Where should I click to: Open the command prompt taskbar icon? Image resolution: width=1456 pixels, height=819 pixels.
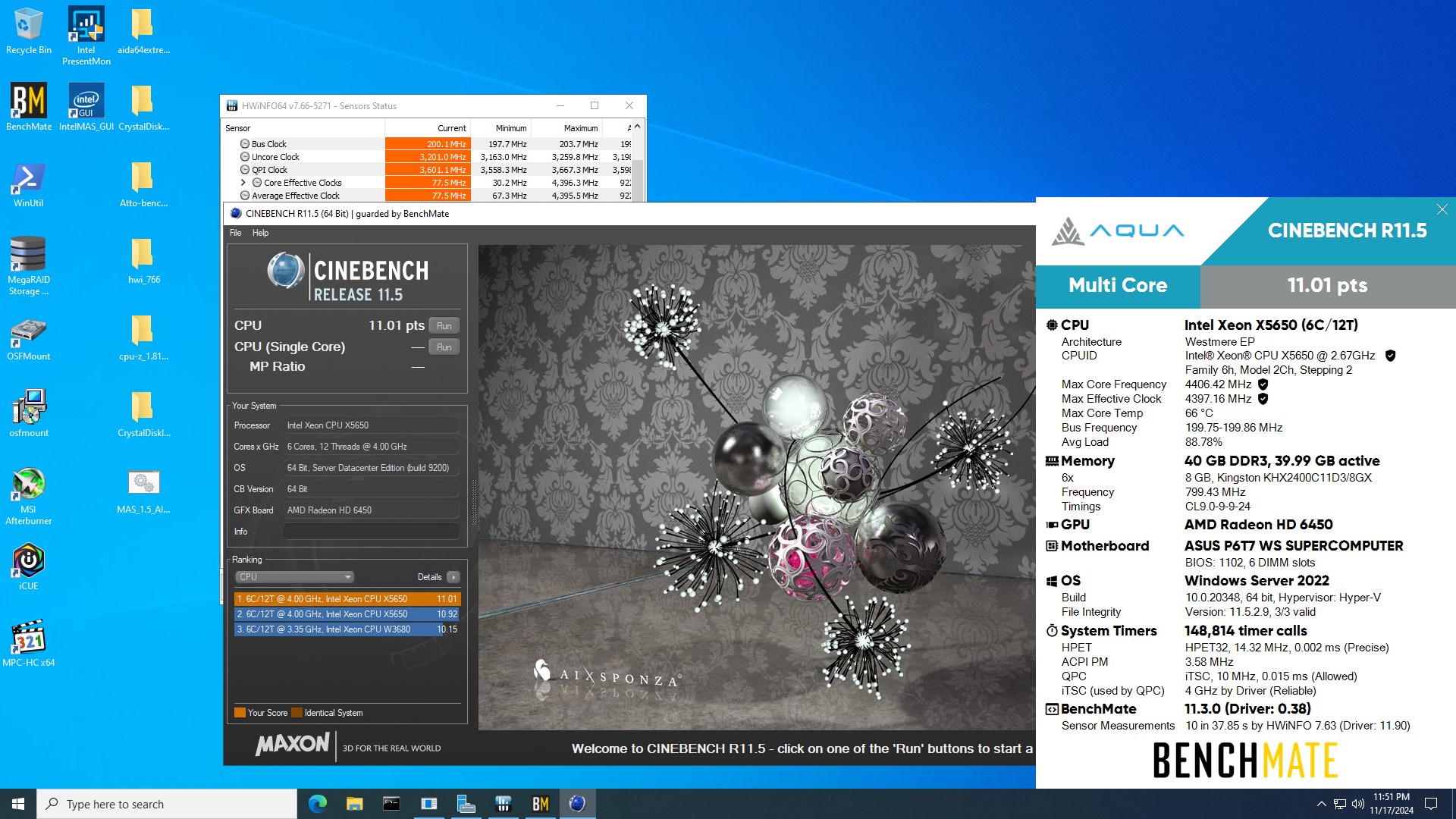[391, 804]
